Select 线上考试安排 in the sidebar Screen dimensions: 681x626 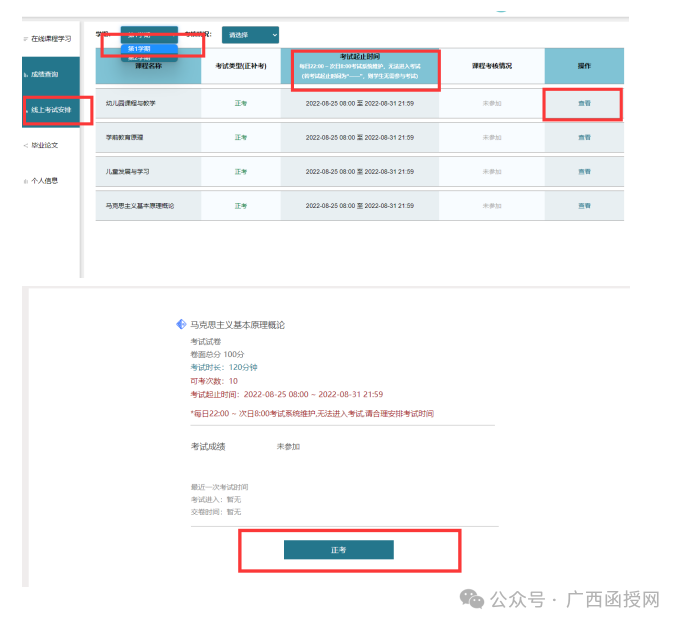point(51,110)
